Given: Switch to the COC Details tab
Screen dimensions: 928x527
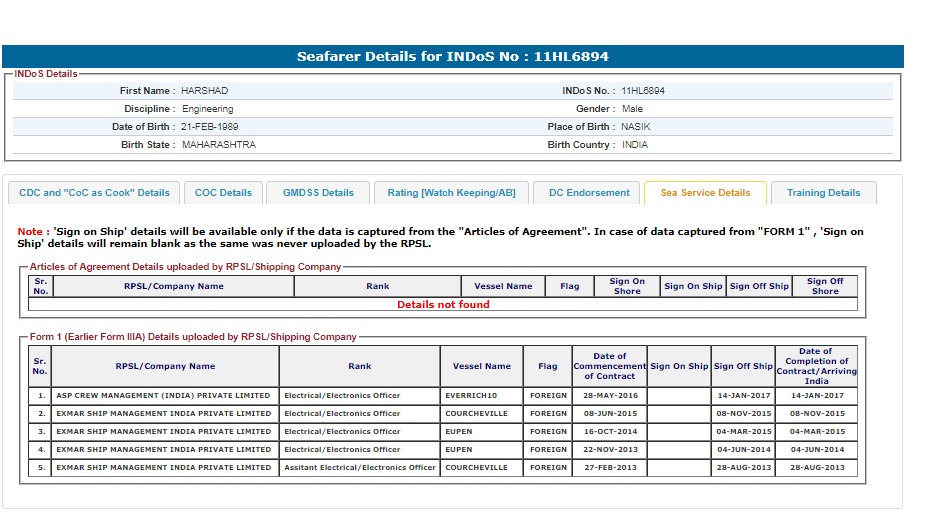Looking at the screenshot, I should (x=223, y=193).
